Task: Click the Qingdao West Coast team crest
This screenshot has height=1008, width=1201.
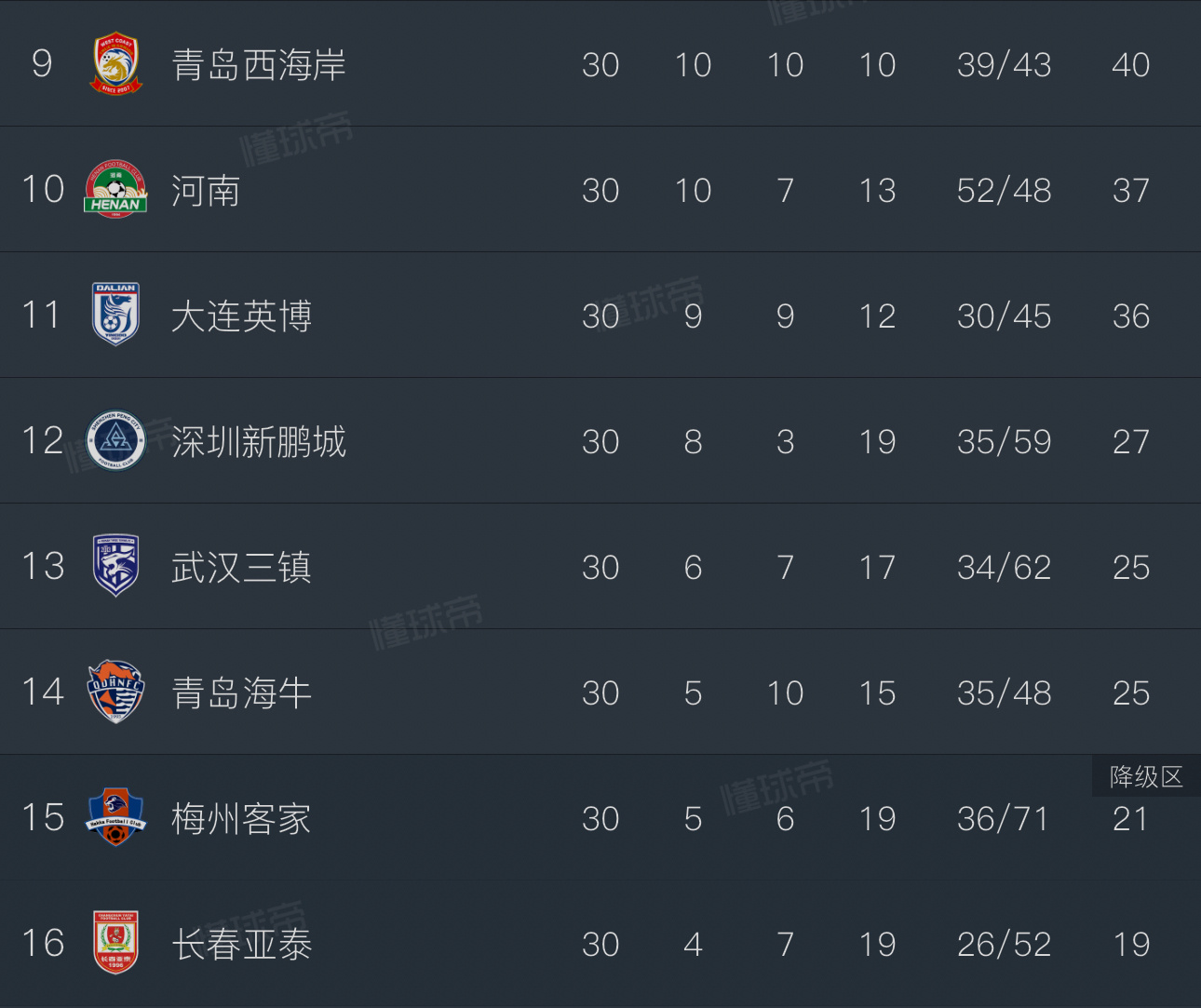Action: pos(116,63)
